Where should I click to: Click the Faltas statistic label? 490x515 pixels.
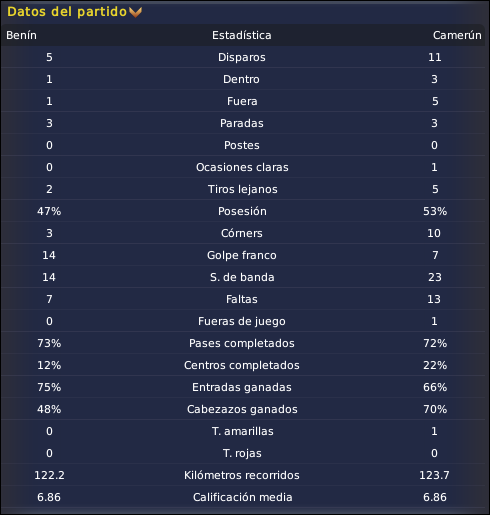(242, 299)
